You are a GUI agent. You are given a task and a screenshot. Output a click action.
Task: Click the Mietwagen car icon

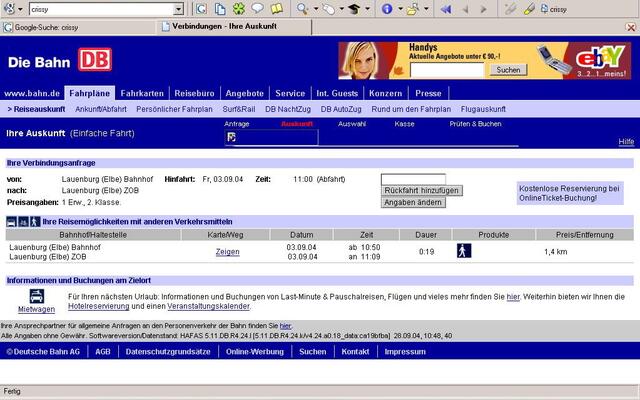[x=36, y=297]
